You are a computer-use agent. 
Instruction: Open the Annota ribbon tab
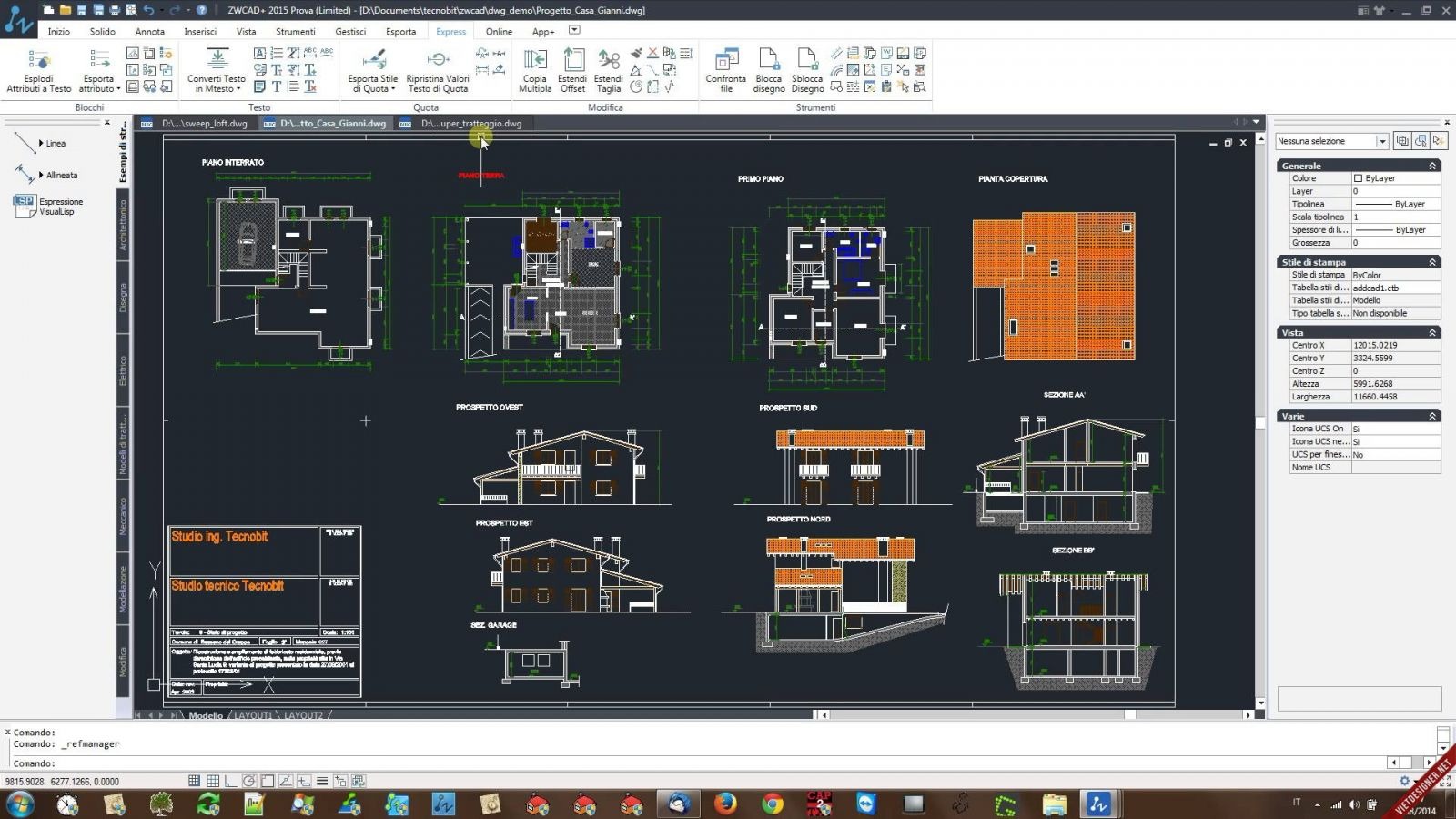tap(150, 31)
